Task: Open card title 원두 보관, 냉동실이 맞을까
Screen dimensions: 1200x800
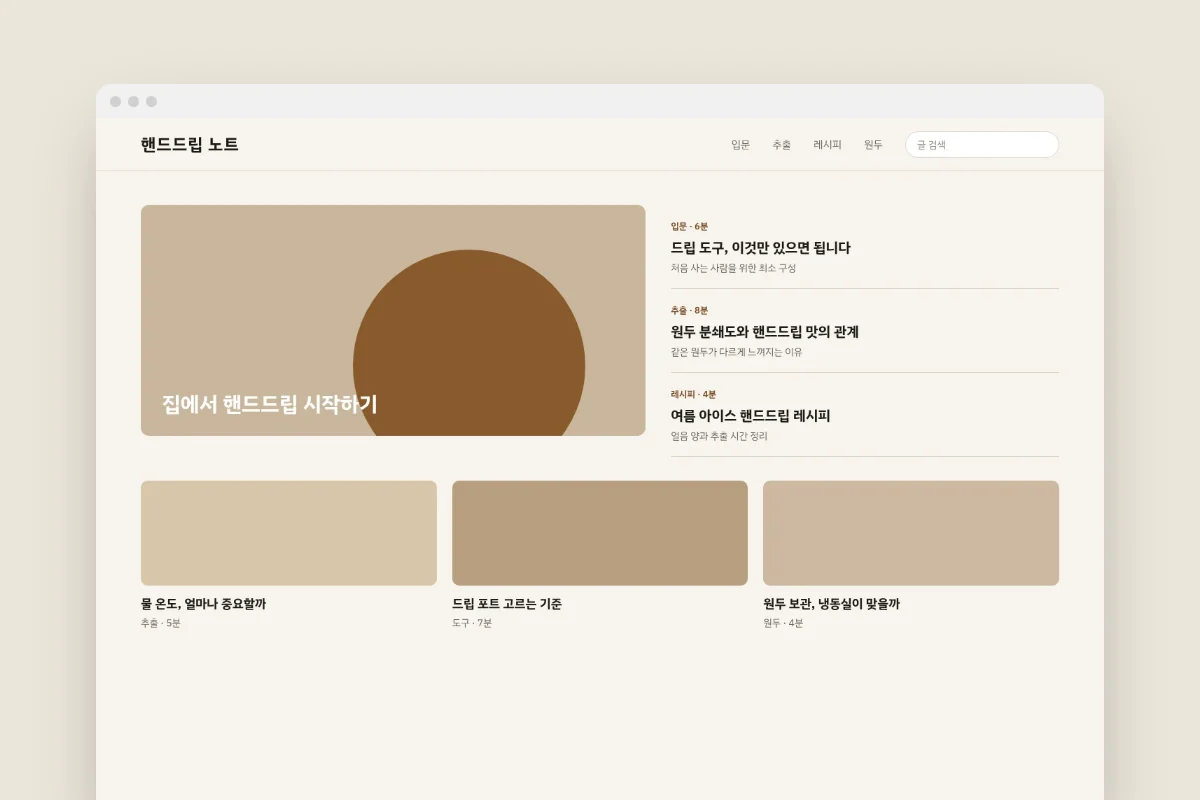Action: tap(831, 604)
